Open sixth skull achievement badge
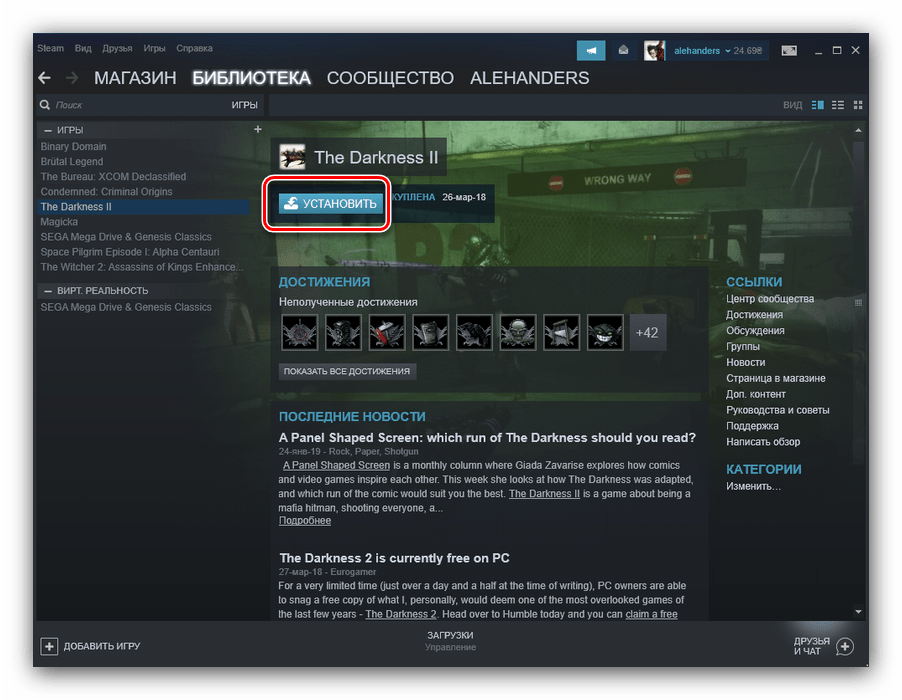The height and width of the screenshot is (700, 902). (x=518, y=332)
